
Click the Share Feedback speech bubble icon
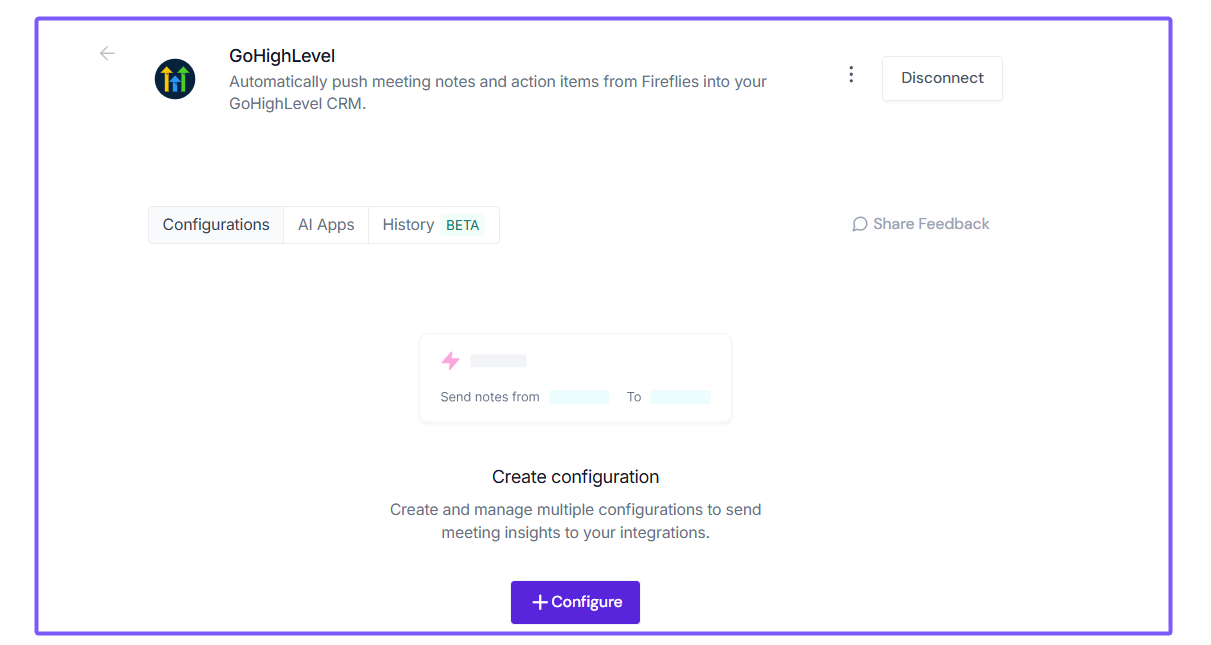(859, 224)
